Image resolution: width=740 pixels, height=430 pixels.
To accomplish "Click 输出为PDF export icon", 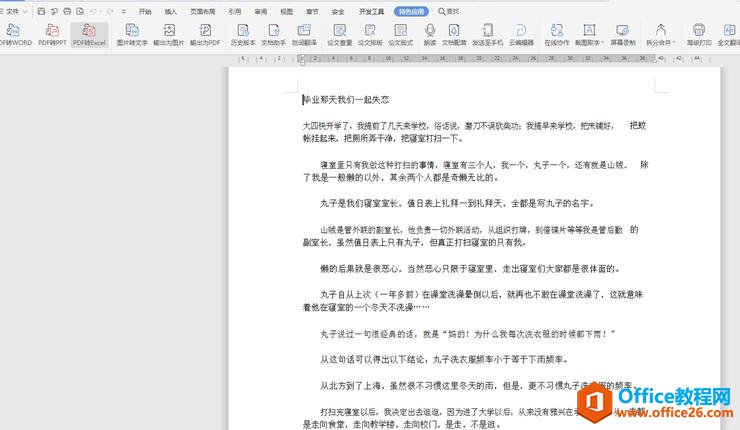I will [205, 35].
